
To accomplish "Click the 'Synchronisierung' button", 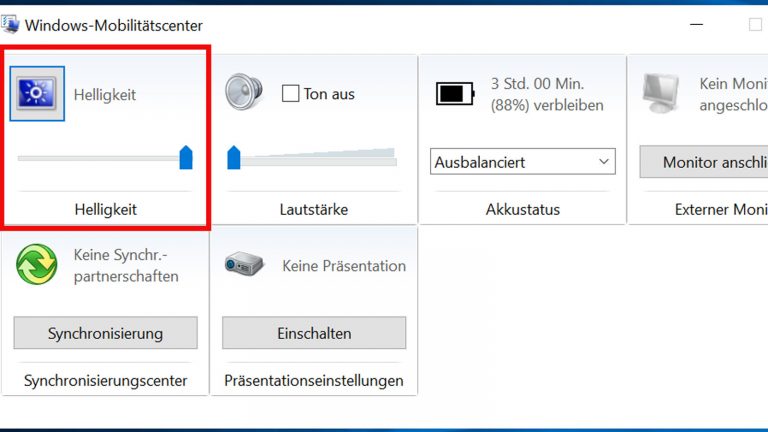I will point(105,333).
